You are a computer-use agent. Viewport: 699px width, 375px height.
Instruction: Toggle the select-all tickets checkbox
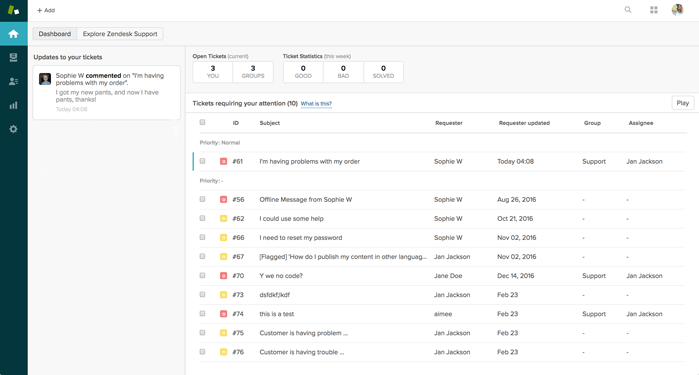202,122
